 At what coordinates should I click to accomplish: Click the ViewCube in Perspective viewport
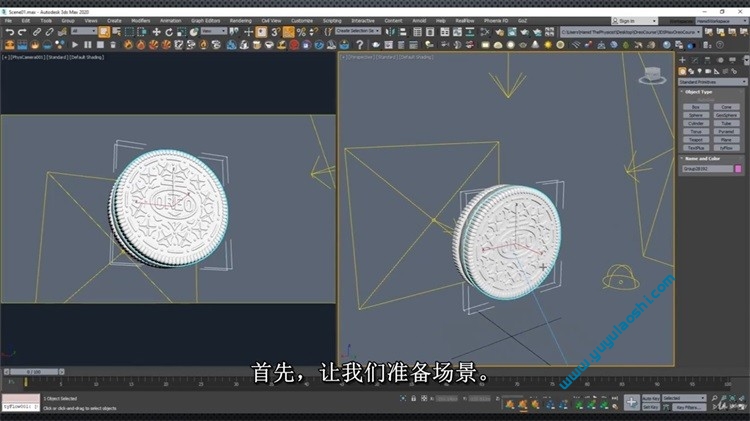click(652, 75)
